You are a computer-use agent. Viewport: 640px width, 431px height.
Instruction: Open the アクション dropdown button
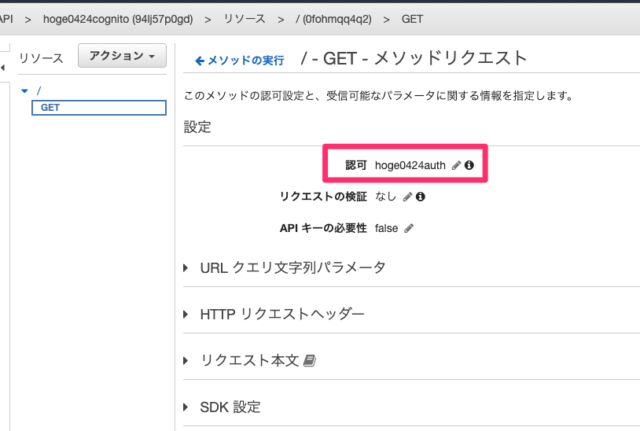(x=122, y=56)
